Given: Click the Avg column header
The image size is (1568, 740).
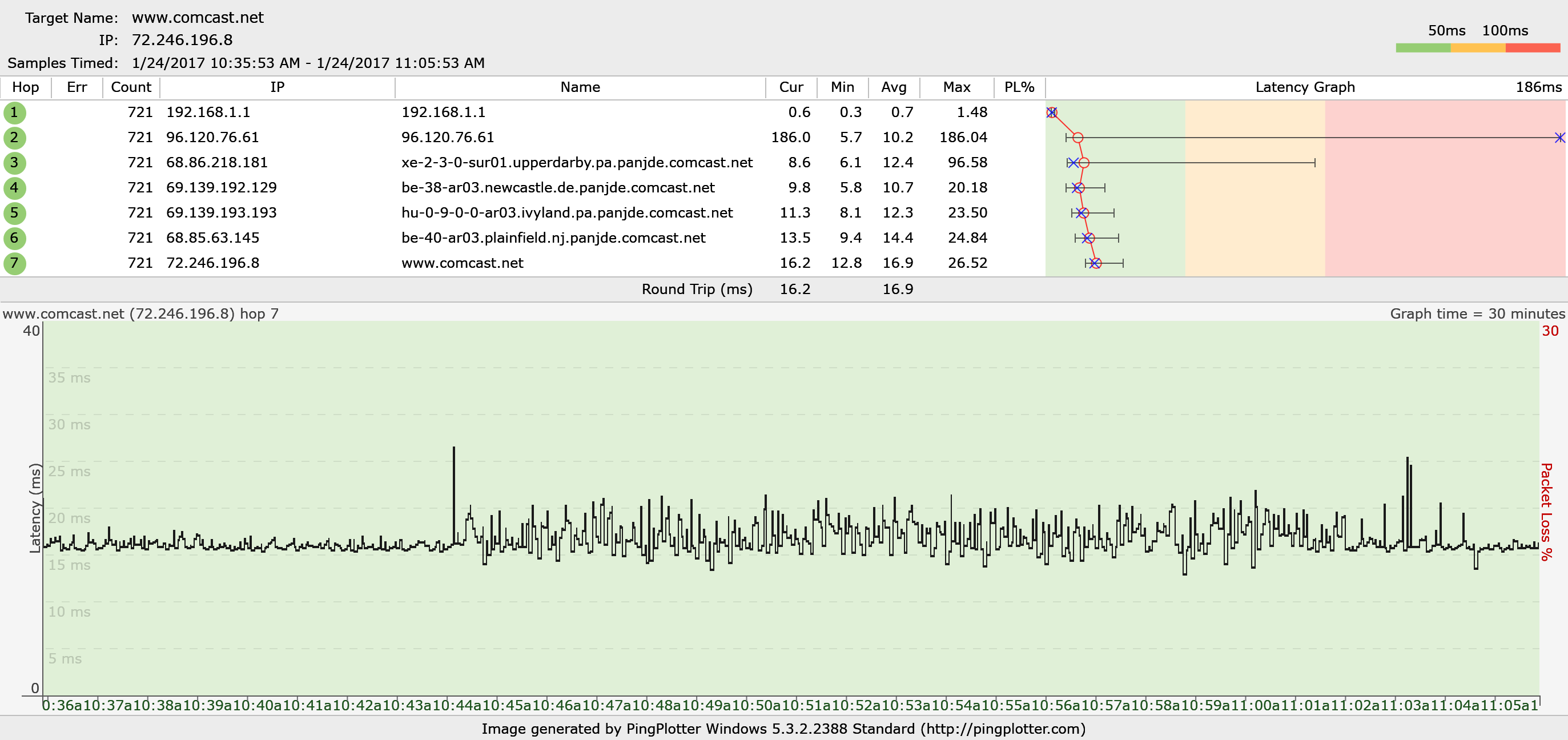Looking at the screenshot, I should point(894,87).
